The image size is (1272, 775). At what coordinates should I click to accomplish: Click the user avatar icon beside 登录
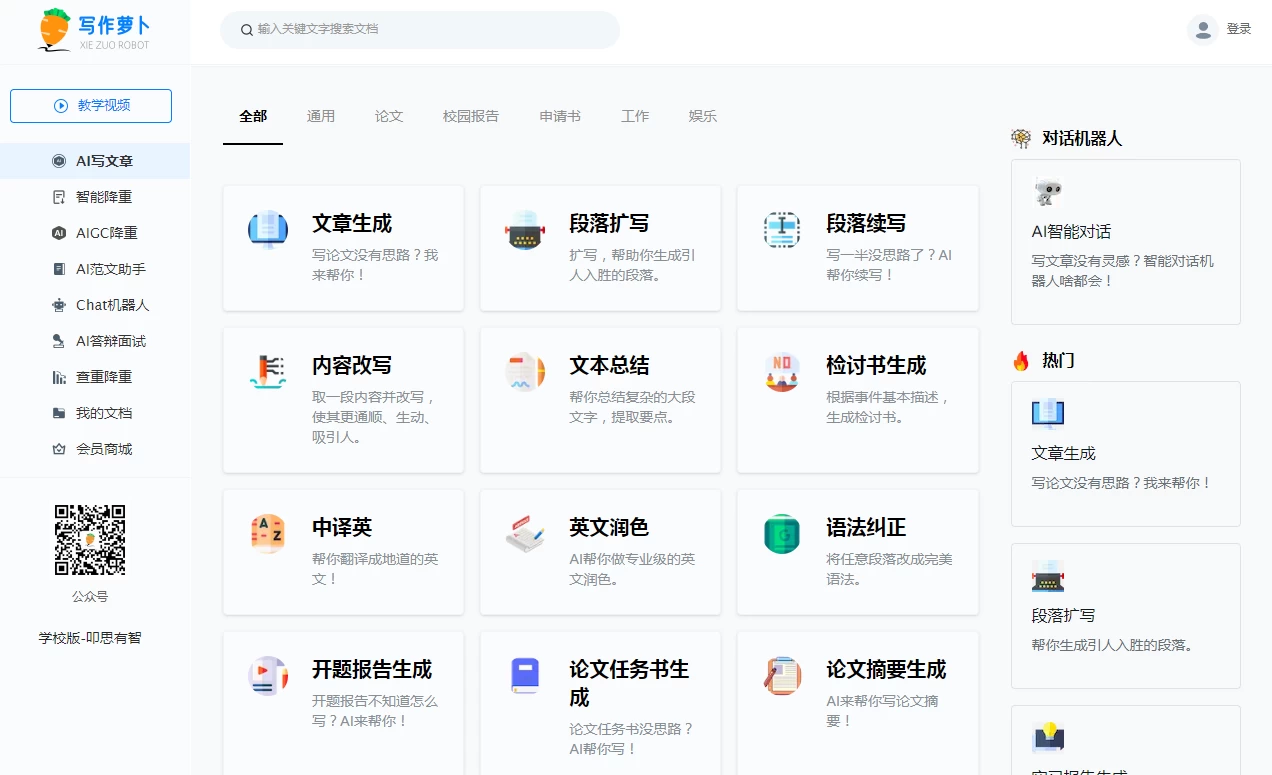point(1202,29)
